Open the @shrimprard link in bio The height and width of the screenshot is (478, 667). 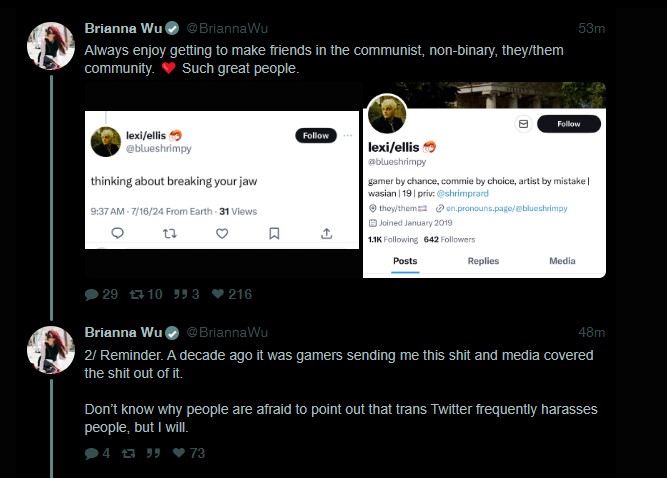coord(462,193)
